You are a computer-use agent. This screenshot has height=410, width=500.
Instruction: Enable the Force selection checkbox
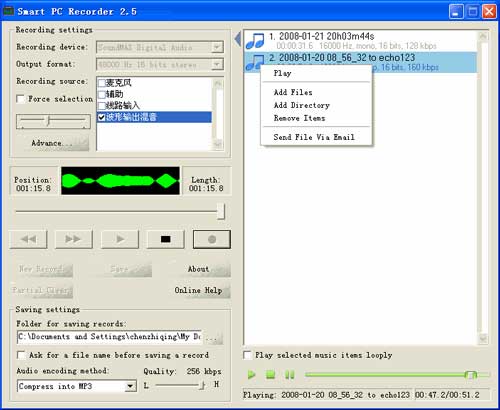(x=21, y=99)
